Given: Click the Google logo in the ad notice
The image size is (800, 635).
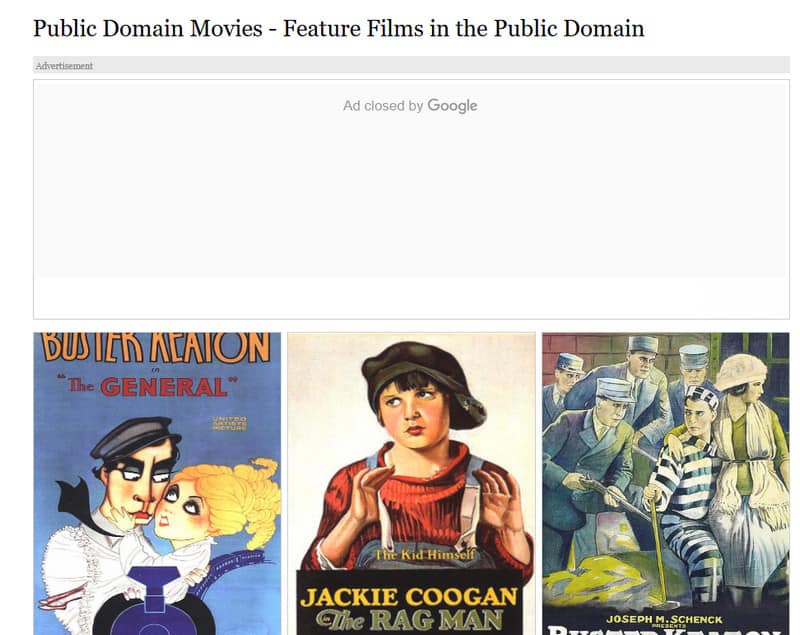Looking at the screenshot, I should click(x=452, y=106).
